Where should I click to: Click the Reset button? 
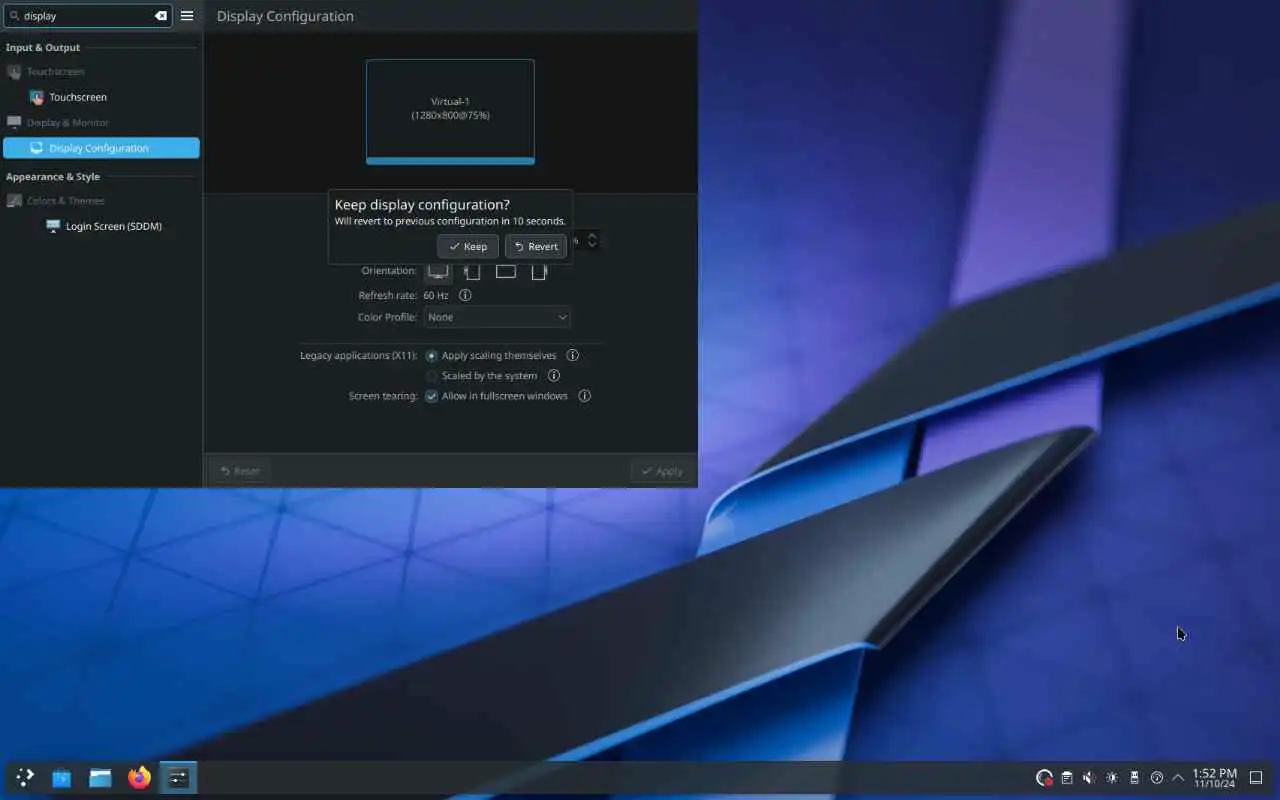239,471
